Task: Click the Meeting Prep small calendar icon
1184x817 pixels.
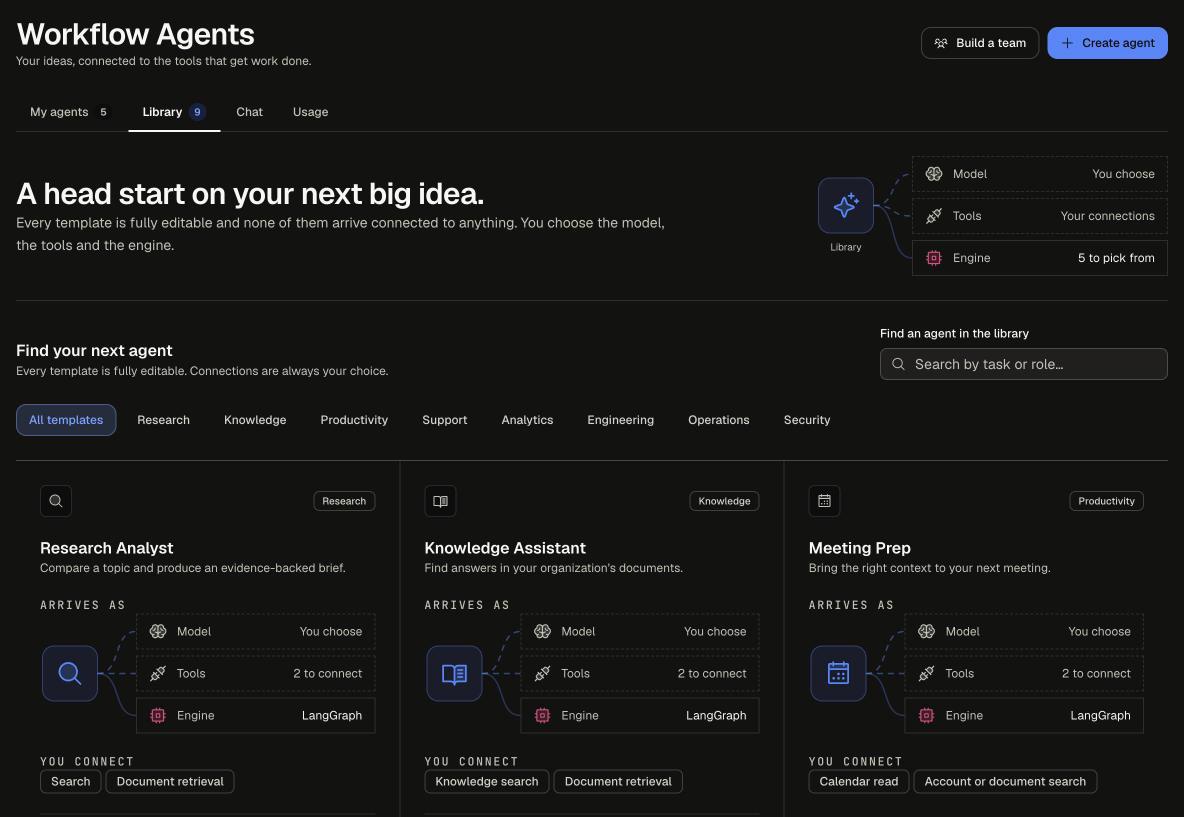Action: 825,501
